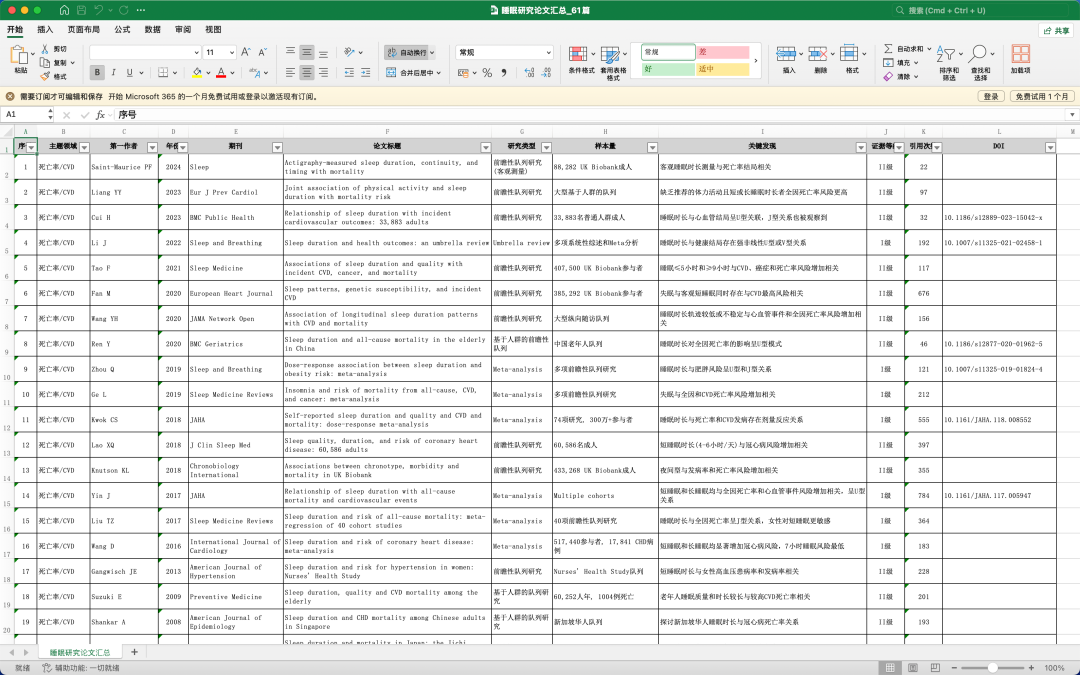Click the fx insert function icon
1080x675 pixels.
[101, 115]
